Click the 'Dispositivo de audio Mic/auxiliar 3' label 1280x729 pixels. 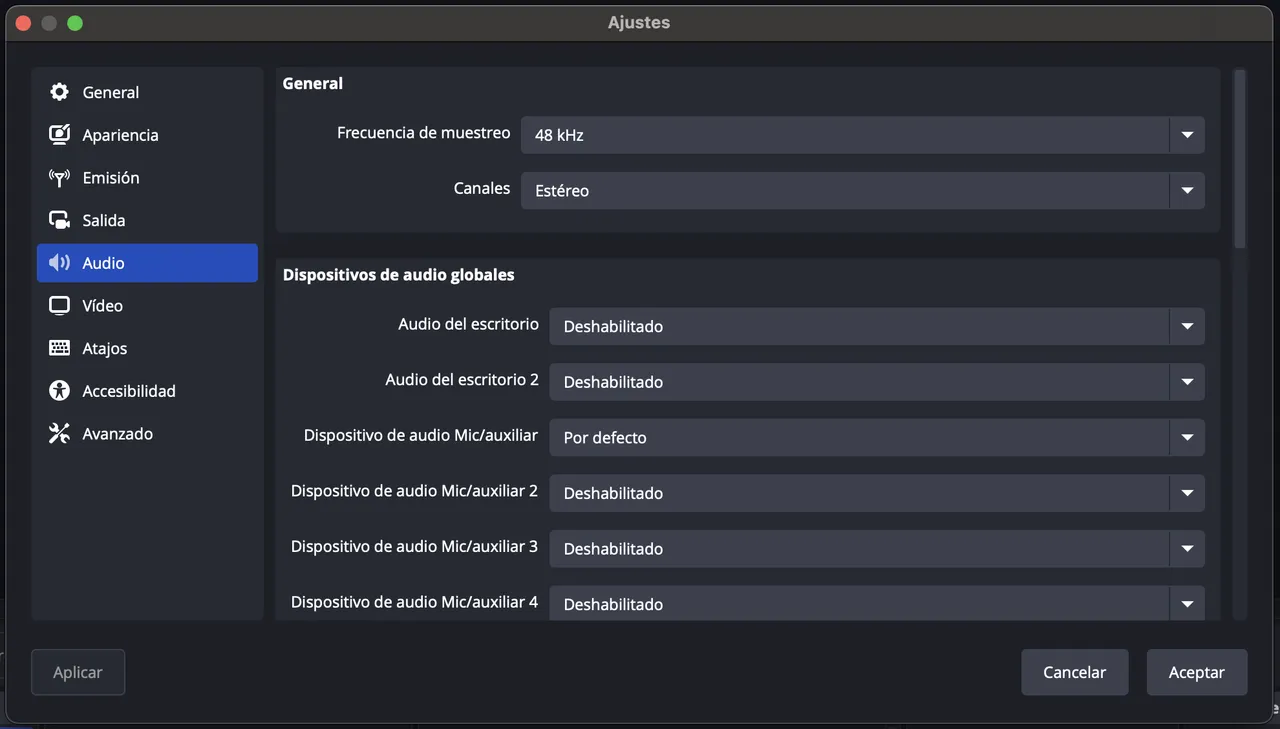(415, 546)
